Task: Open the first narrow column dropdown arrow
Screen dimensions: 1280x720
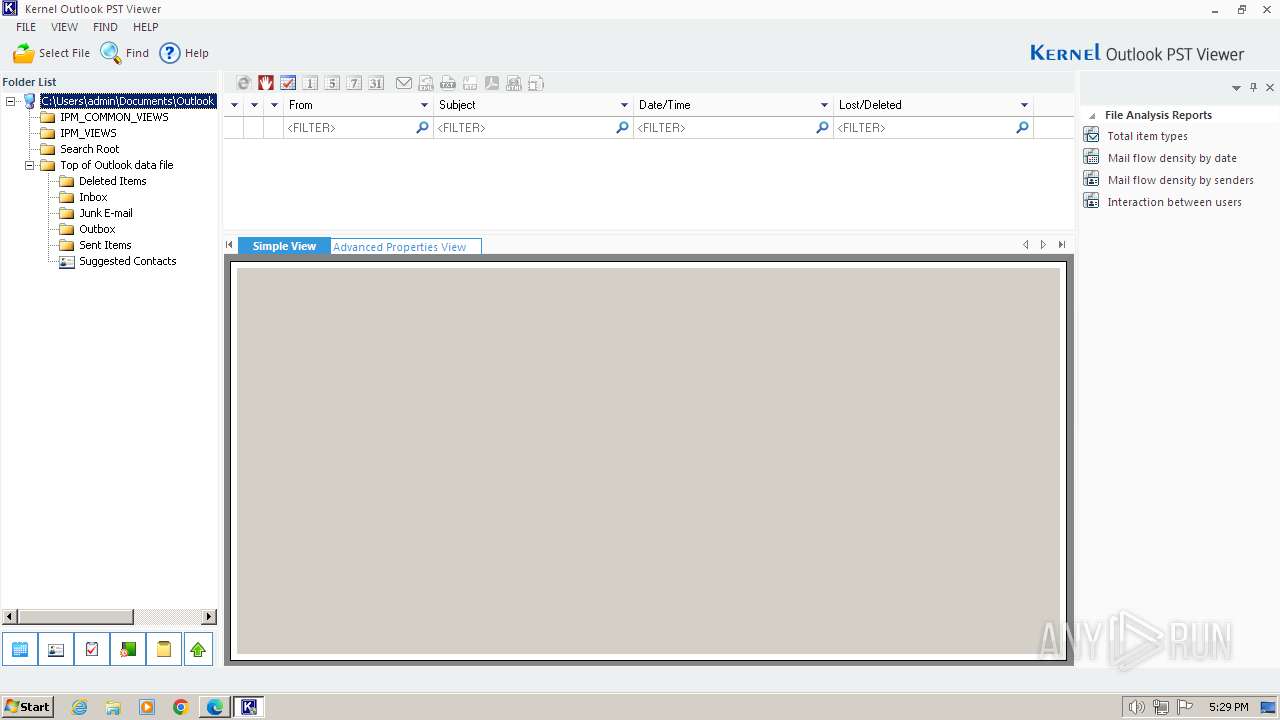Action: point(235,105)
